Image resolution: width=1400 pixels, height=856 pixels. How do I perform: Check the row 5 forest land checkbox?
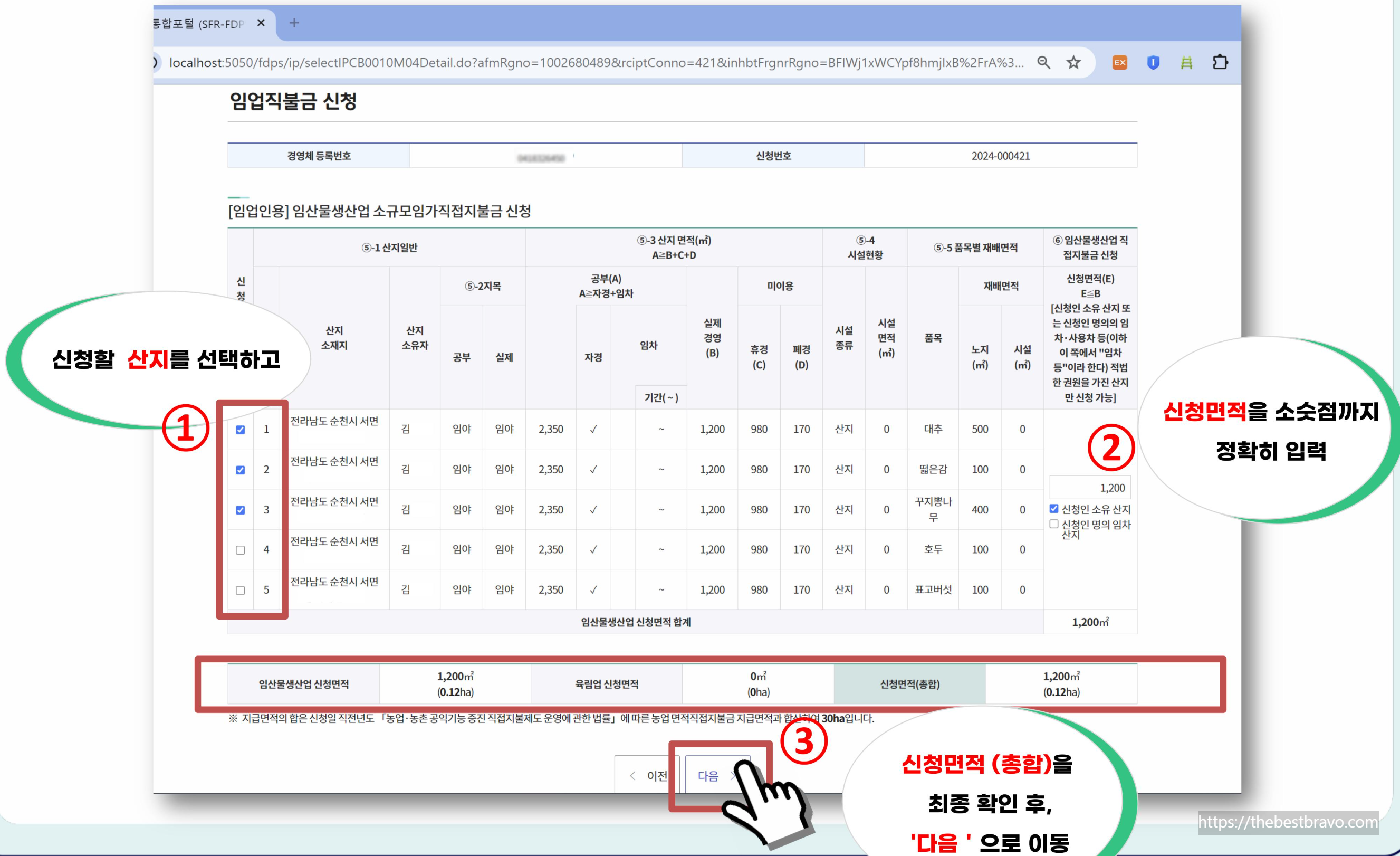[x=241, y=591]
